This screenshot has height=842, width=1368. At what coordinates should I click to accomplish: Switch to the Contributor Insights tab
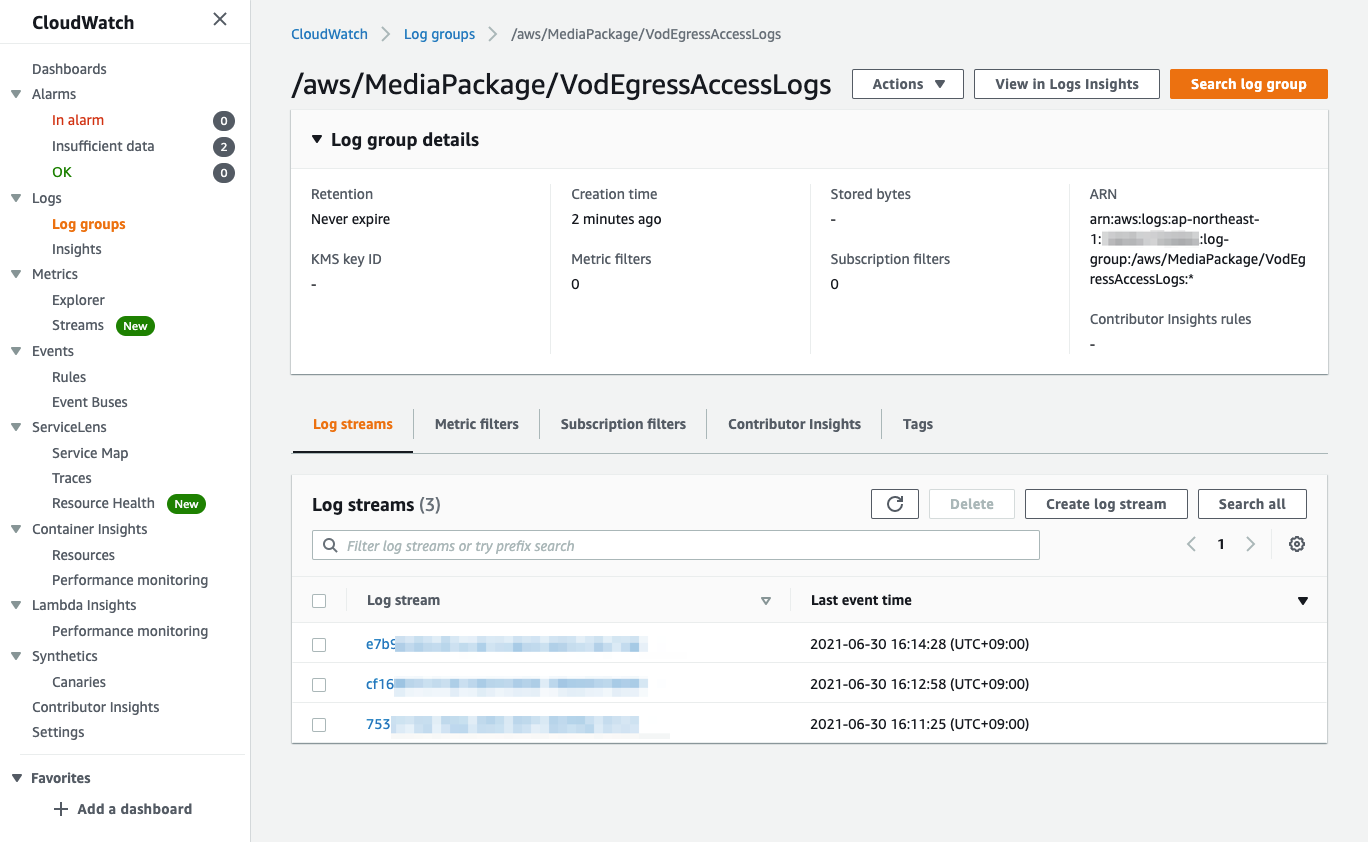(794, 424)
